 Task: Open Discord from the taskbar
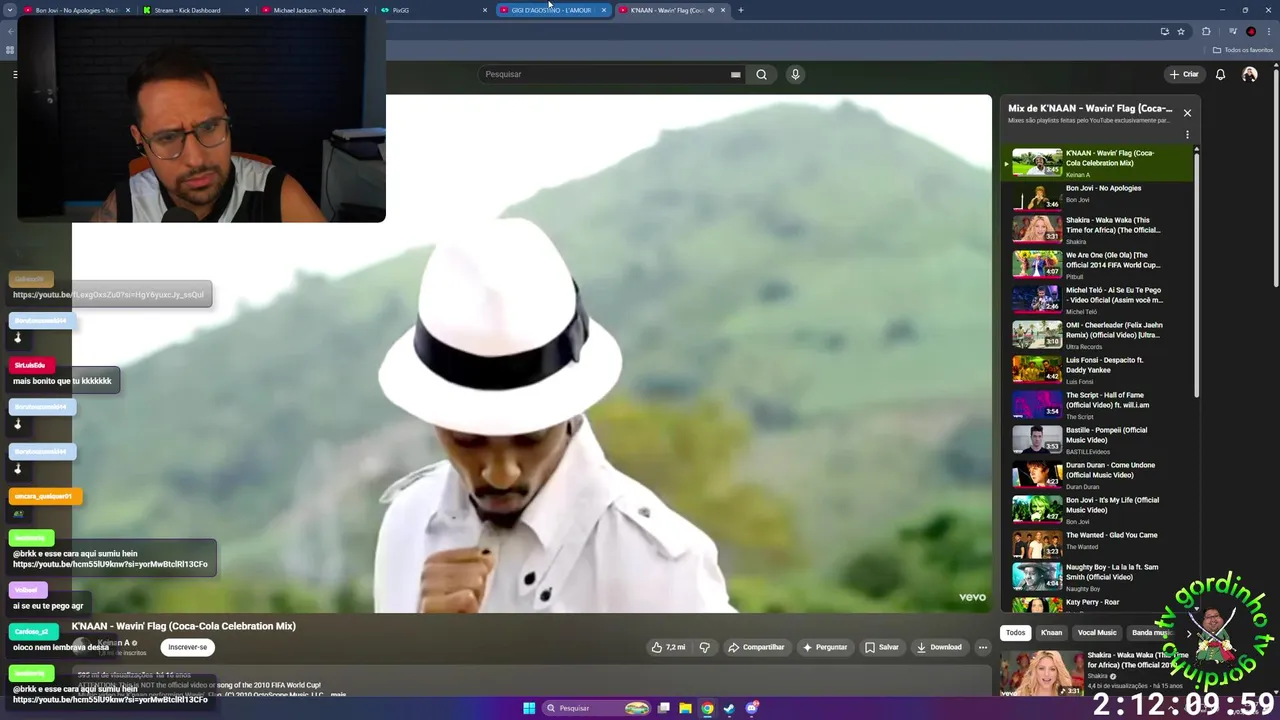[x=751, y=708]
